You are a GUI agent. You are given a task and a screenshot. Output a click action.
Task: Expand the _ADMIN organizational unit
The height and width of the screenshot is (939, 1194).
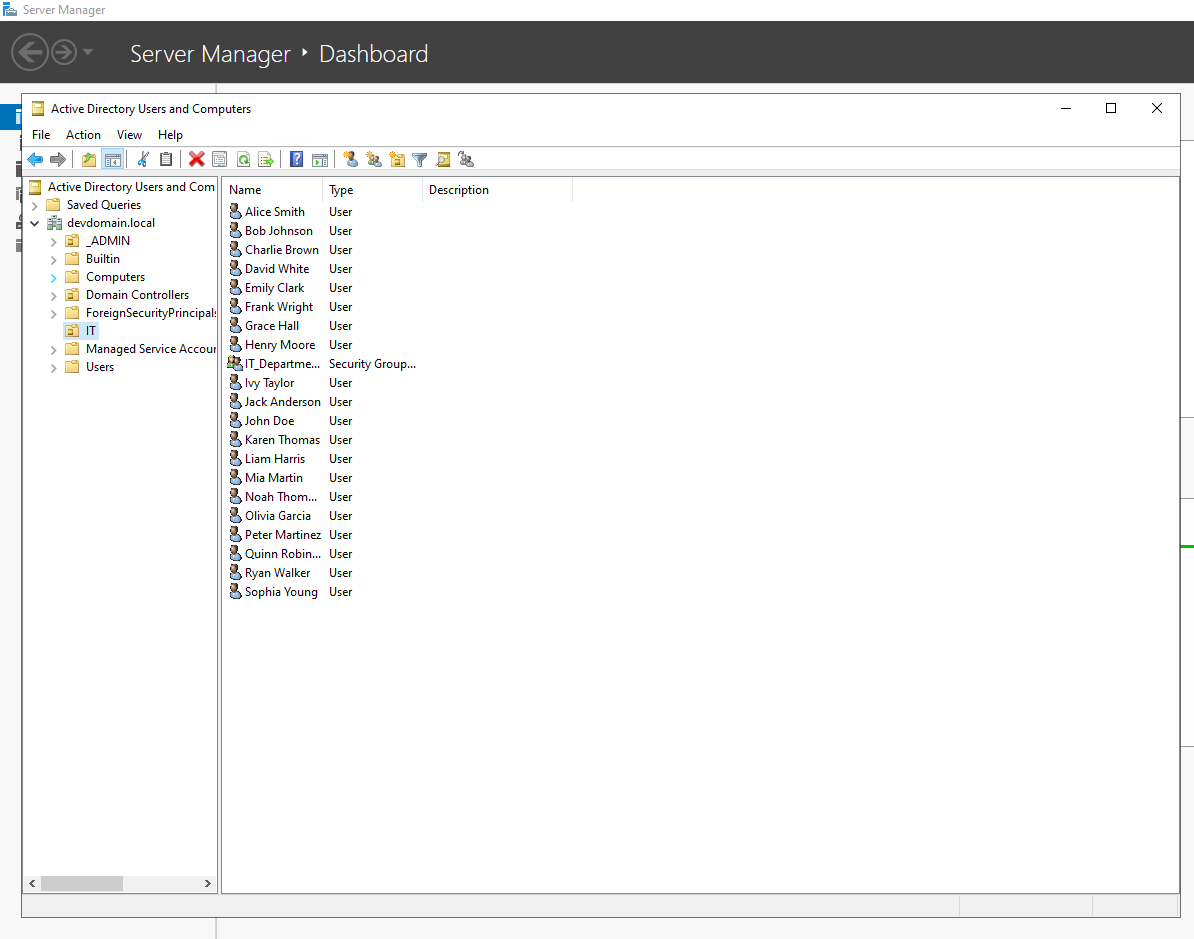[x=53, y=241]
